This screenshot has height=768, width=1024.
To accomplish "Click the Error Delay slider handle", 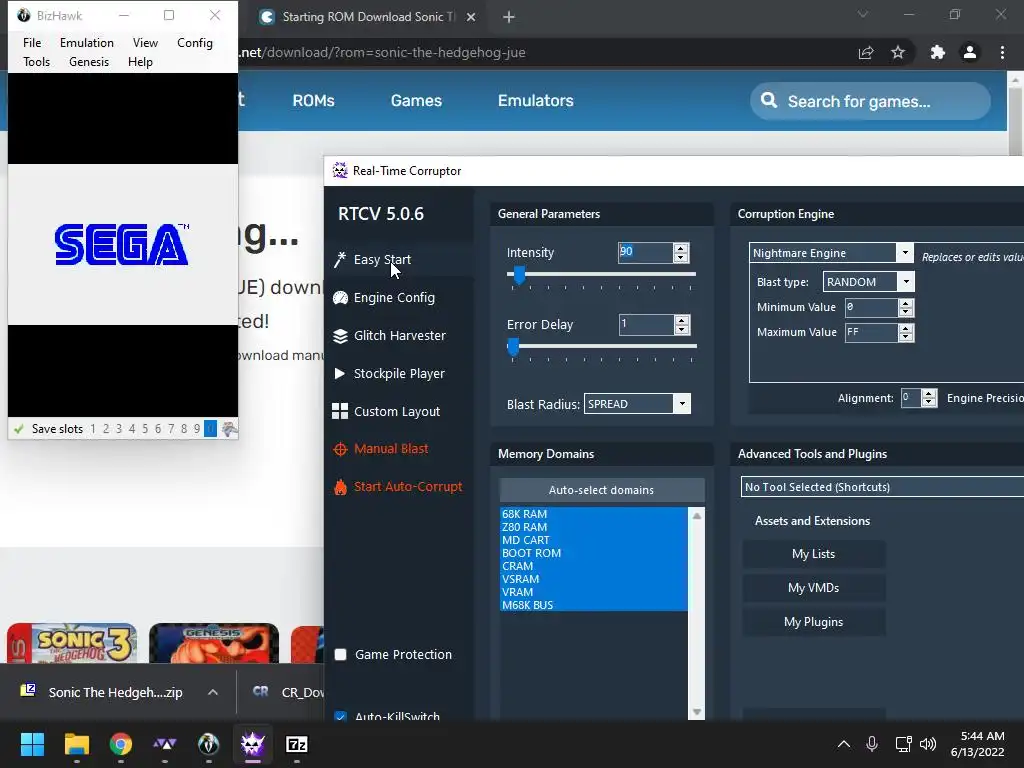I will click(513, 347).
